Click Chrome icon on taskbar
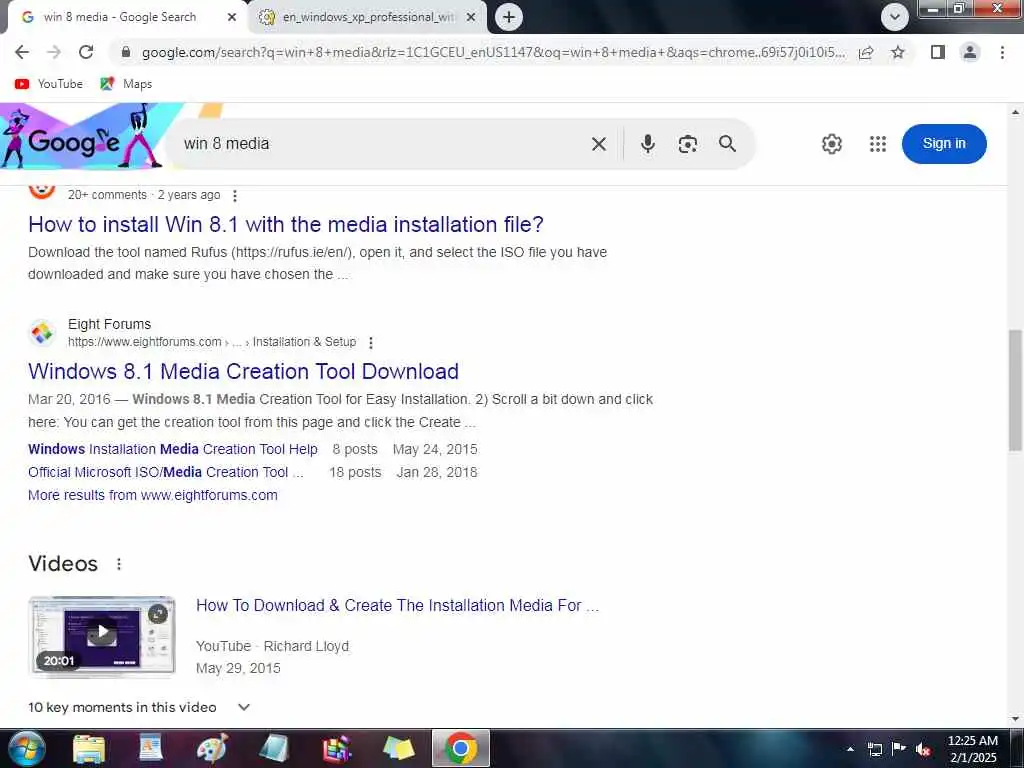This screenshot has width=1024, height=768. click(x=460, y=748)
